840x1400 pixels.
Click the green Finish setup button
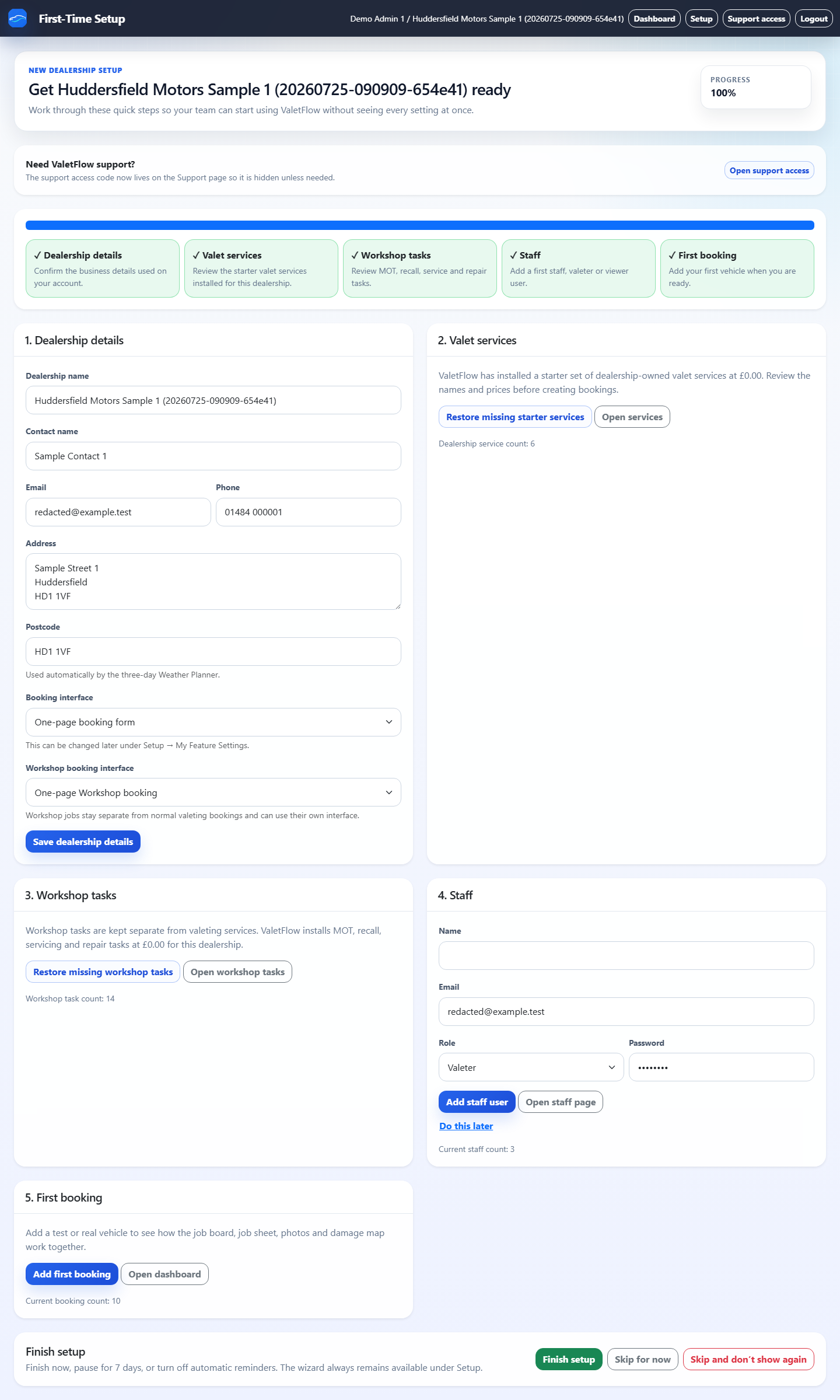coord(569,1359)
